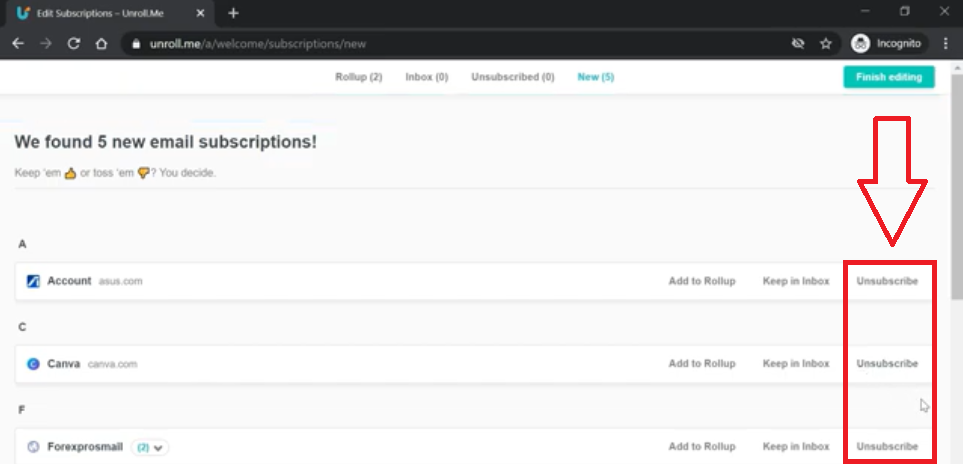Image resolution: width=963 pixels, height=464 pixels.
Task: Click the Canva sender logo
Action: point(33,364)
